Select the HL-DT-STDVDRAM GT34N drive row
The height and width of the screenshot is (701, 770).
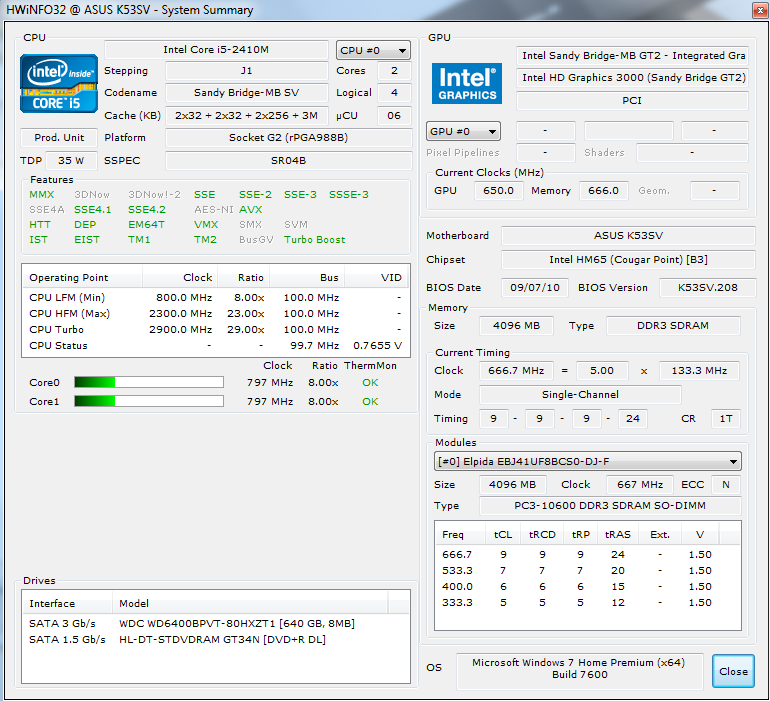pyautogui.click(x=215, y=640)
